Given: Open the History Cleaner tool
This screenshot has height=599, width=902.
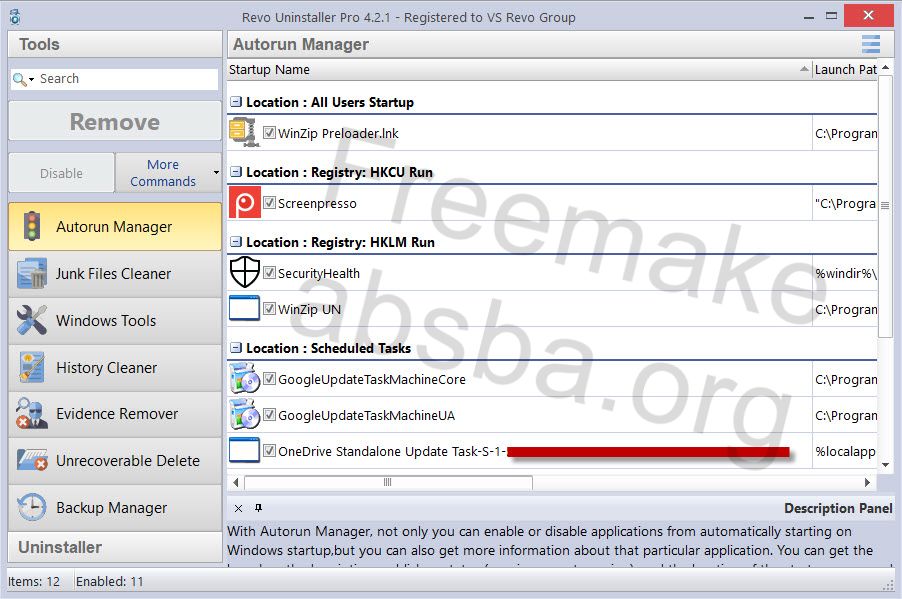Looking at the screenshot, I should pyautogui.click(x=115, y=367).
